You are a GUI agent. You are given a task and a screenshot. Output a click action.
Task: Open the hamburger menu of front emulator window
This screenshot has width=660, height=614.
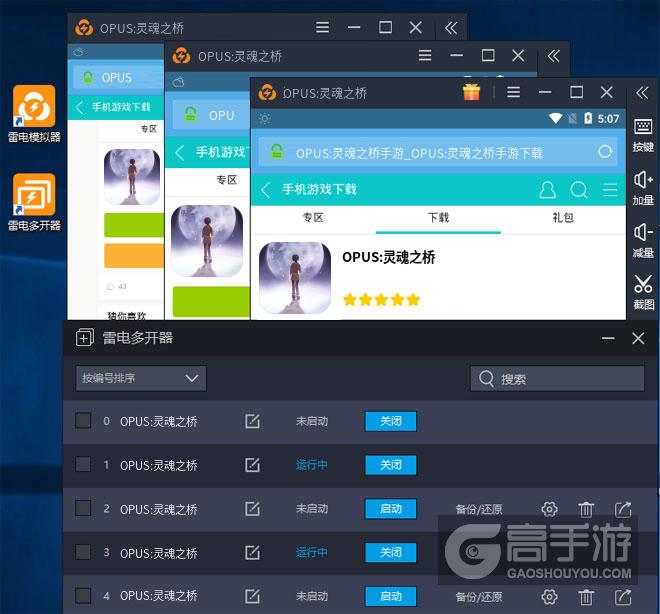(514, 92)
